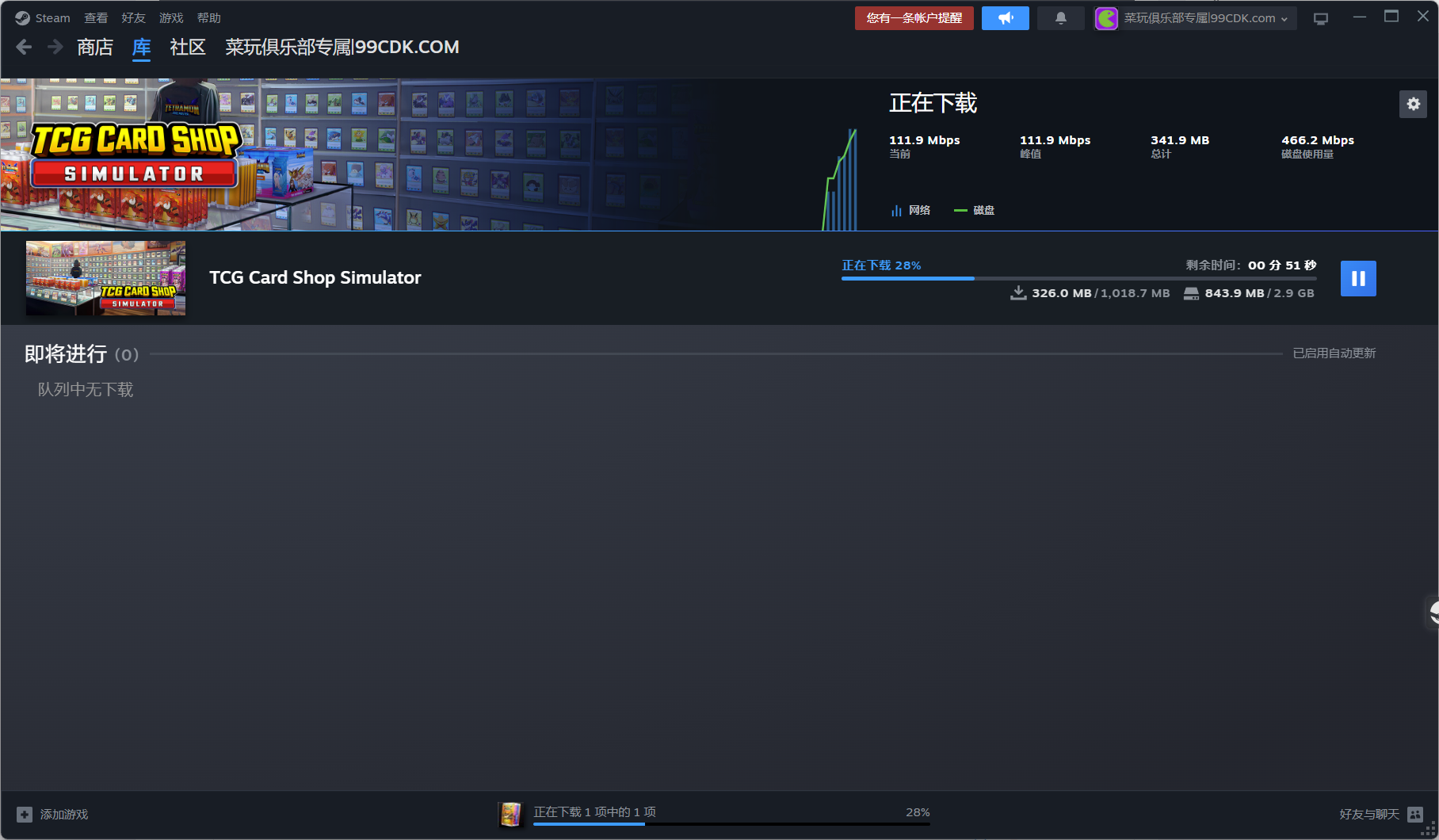
Task: Open the 查看 menu
Action: click(x=96, y=17)
